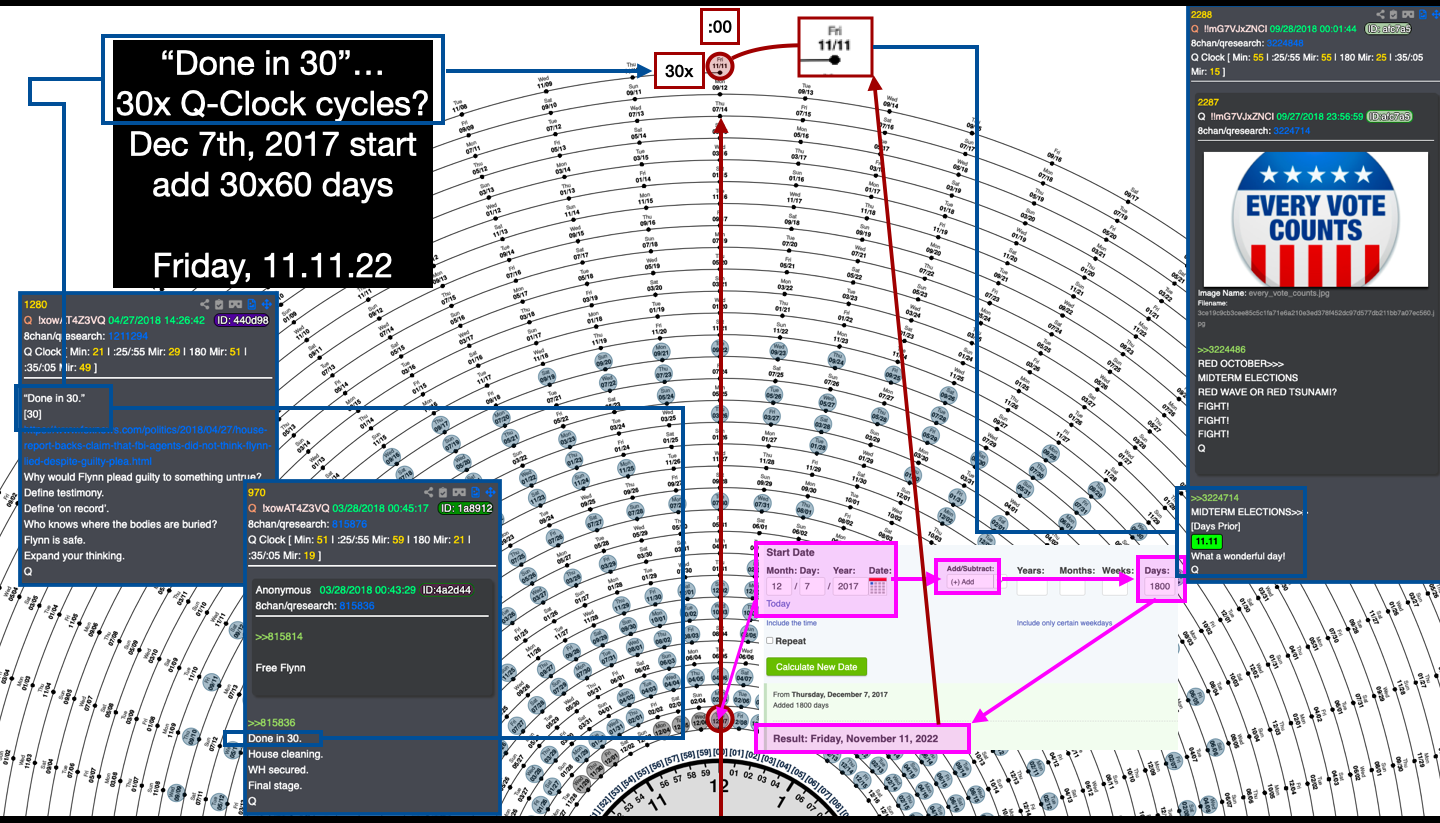Click the 'RED OCTOBER>>>' line in post 2287
Image resolution: width=1440 pixels, height=823 pixels.
1241,364
